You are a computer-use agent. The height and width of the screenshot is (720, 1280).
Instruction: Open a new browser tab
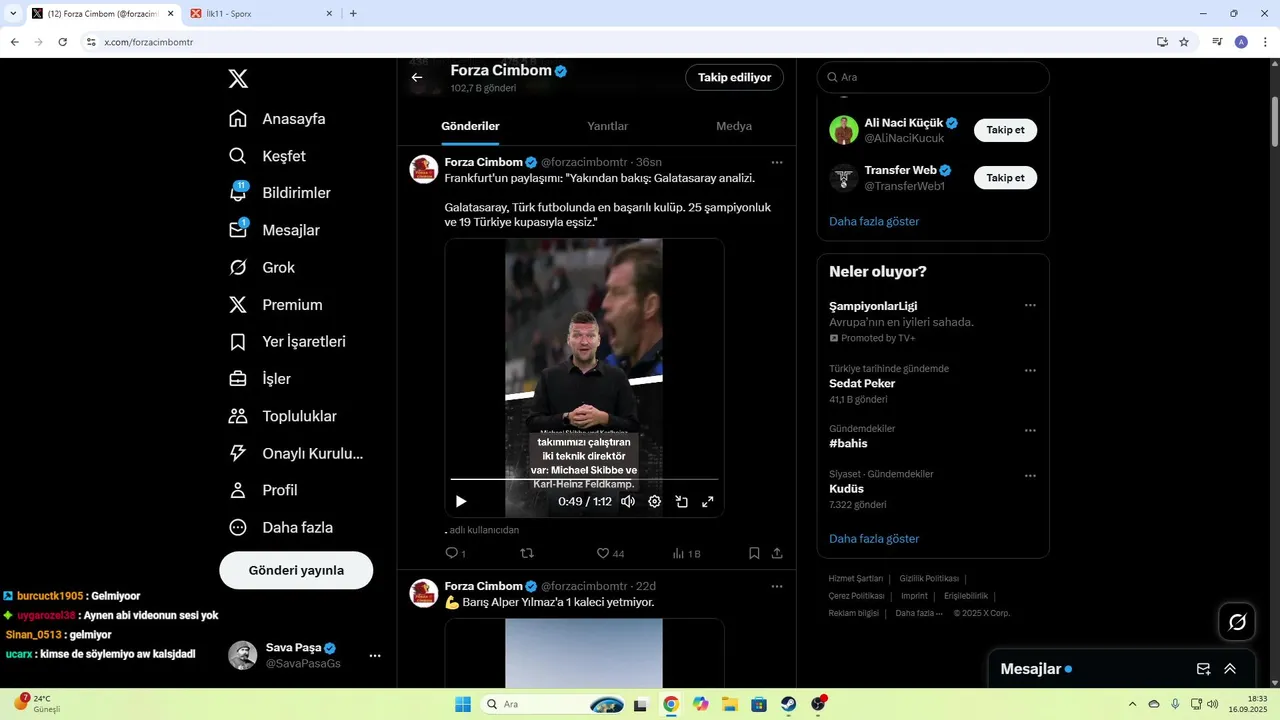coord(353,14)
